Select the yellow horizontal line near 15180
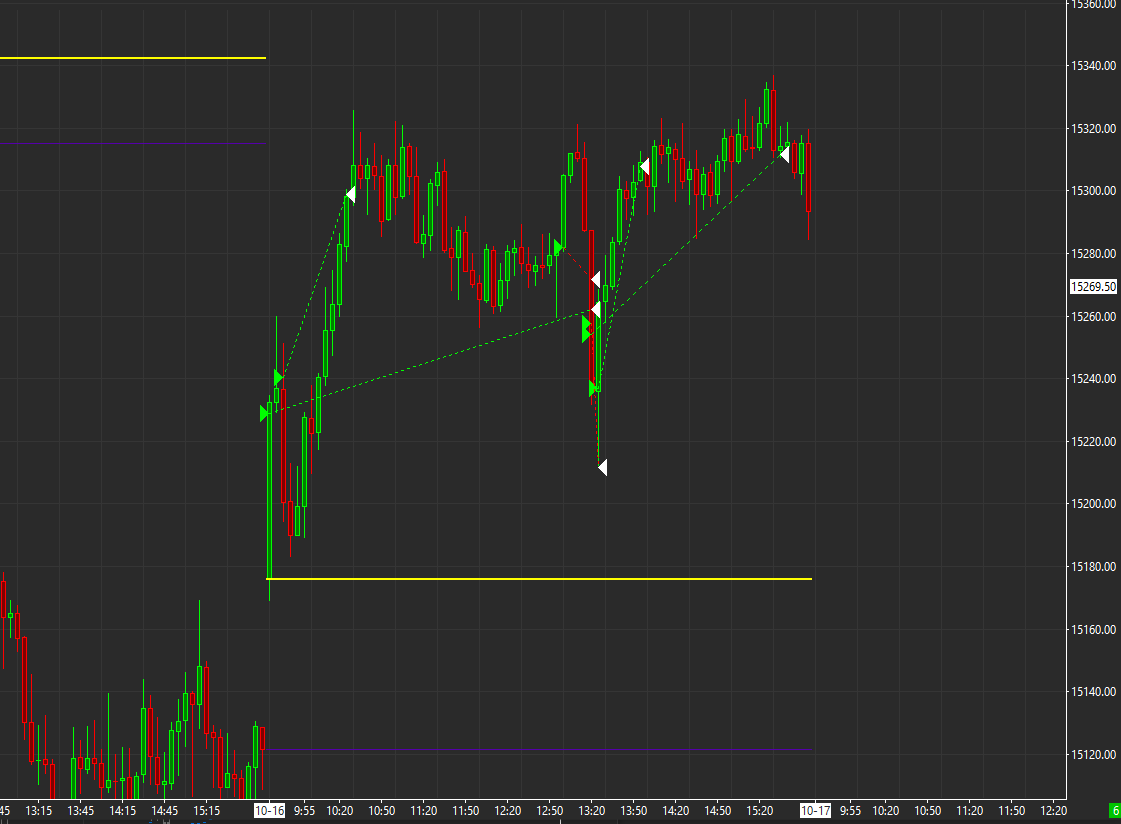The image size is (1121, 824). tap(540, 579)
